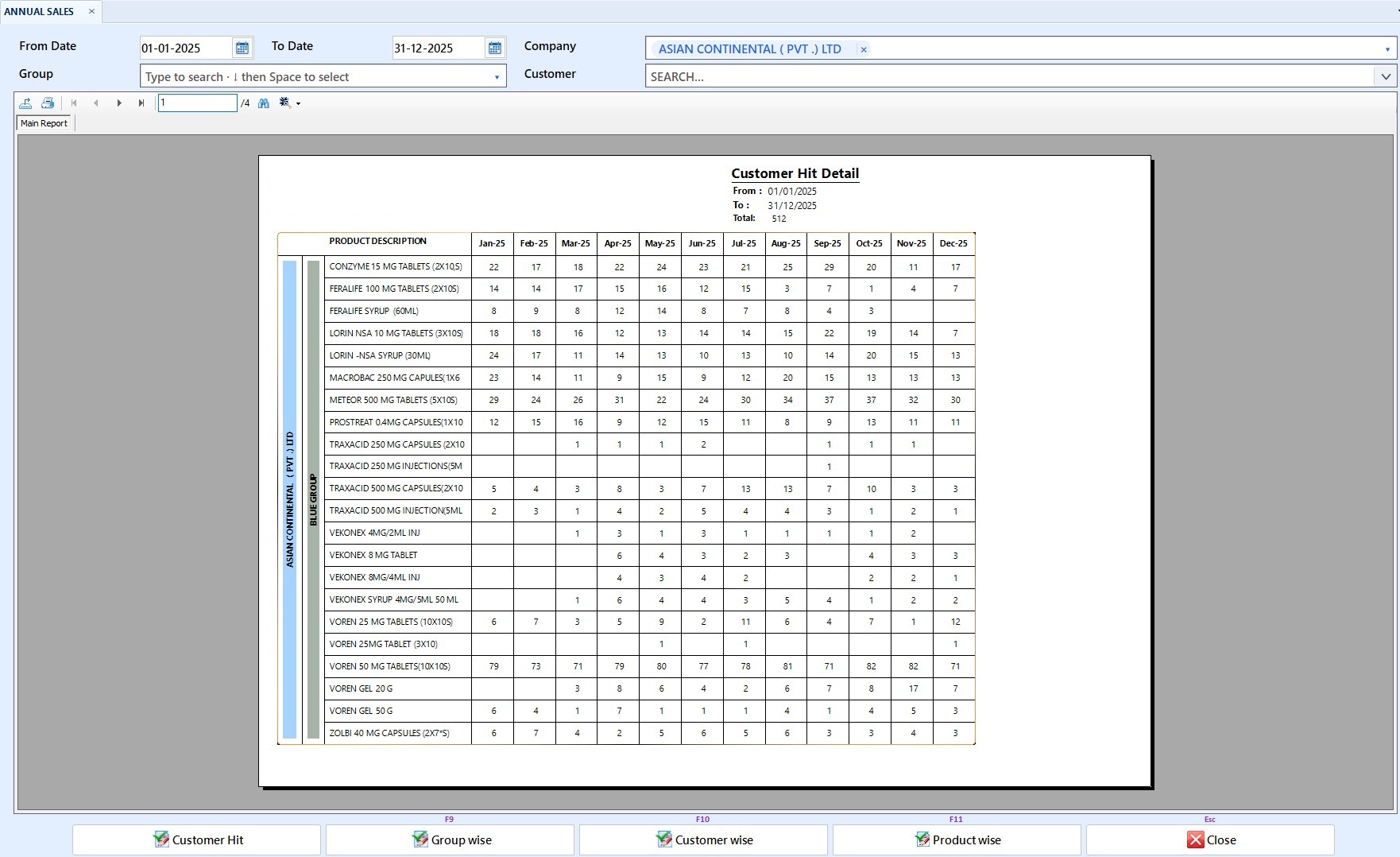Select the PROSTREAT 0.4MG CAPSULES row label
This screenshot has width=1400, height=857.
(396, 422)
